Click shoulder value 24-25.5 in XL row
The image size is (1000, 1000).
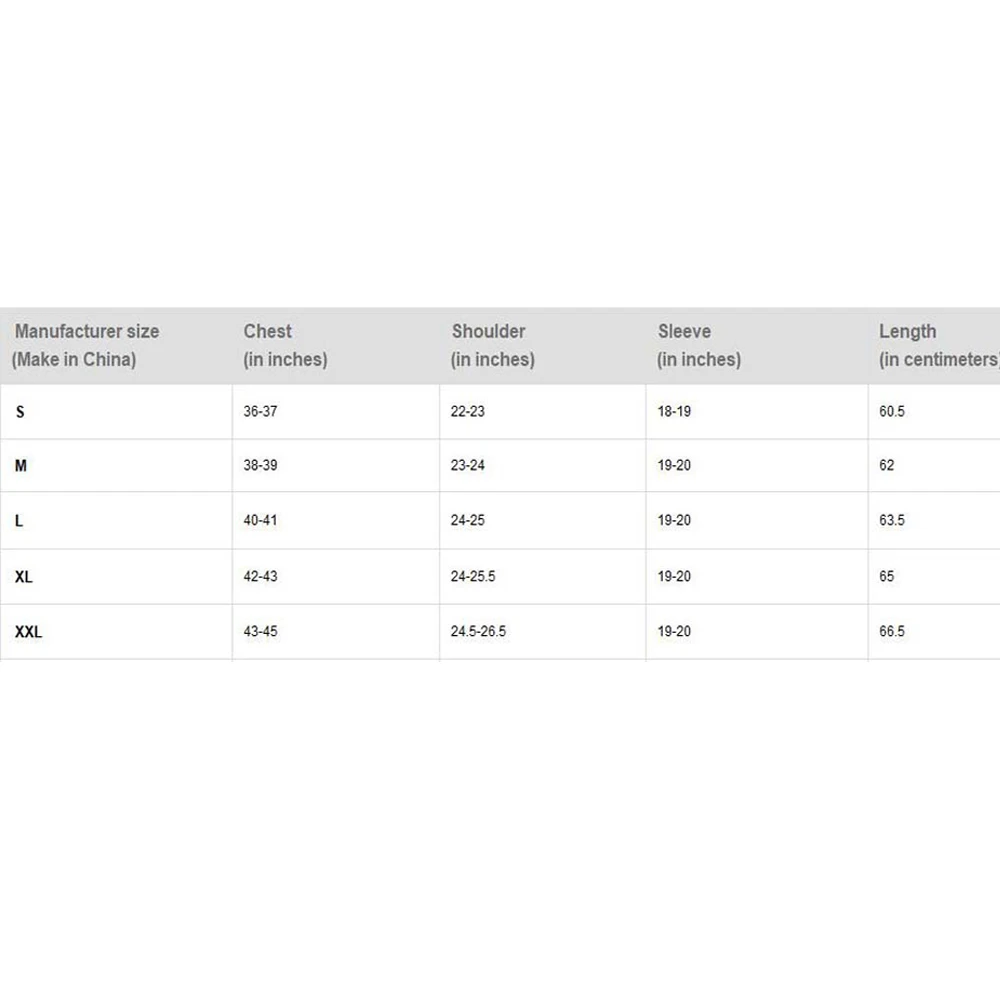click(474, 577)
